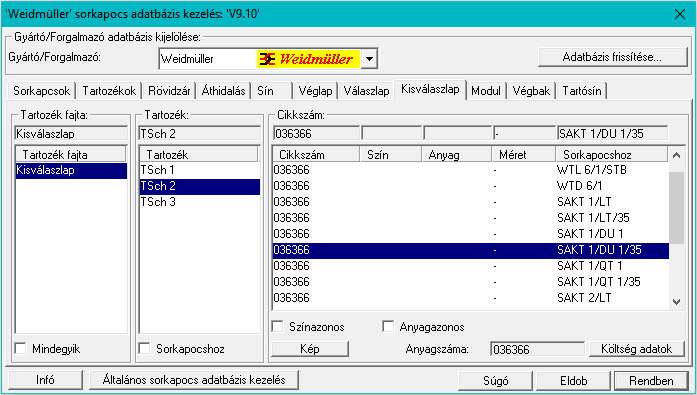
Task: Click the Tartozék field showing TSch 2
Action: pyautogui.click(x=200, y=133)
